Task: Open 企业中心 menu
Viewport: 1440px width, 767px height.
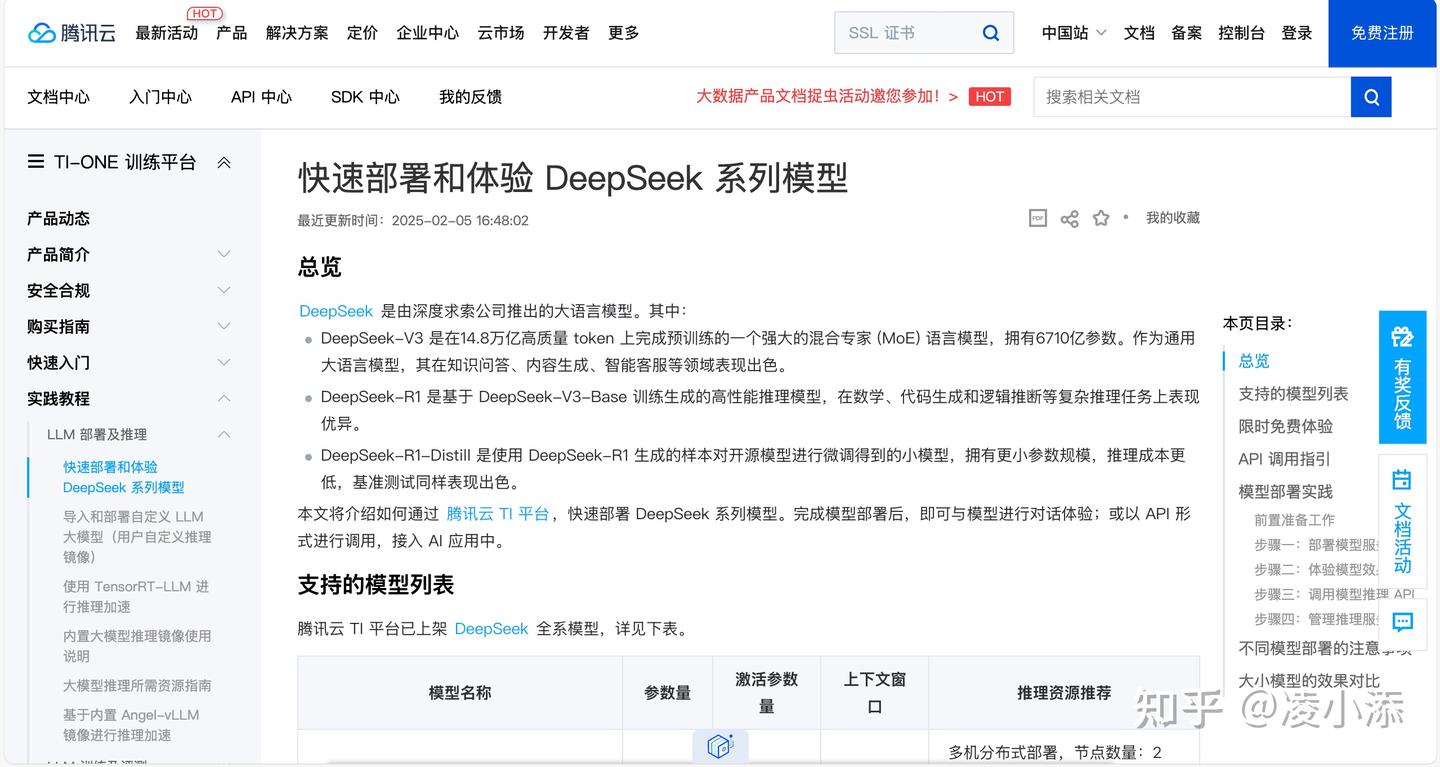Action: click(427, 33)
